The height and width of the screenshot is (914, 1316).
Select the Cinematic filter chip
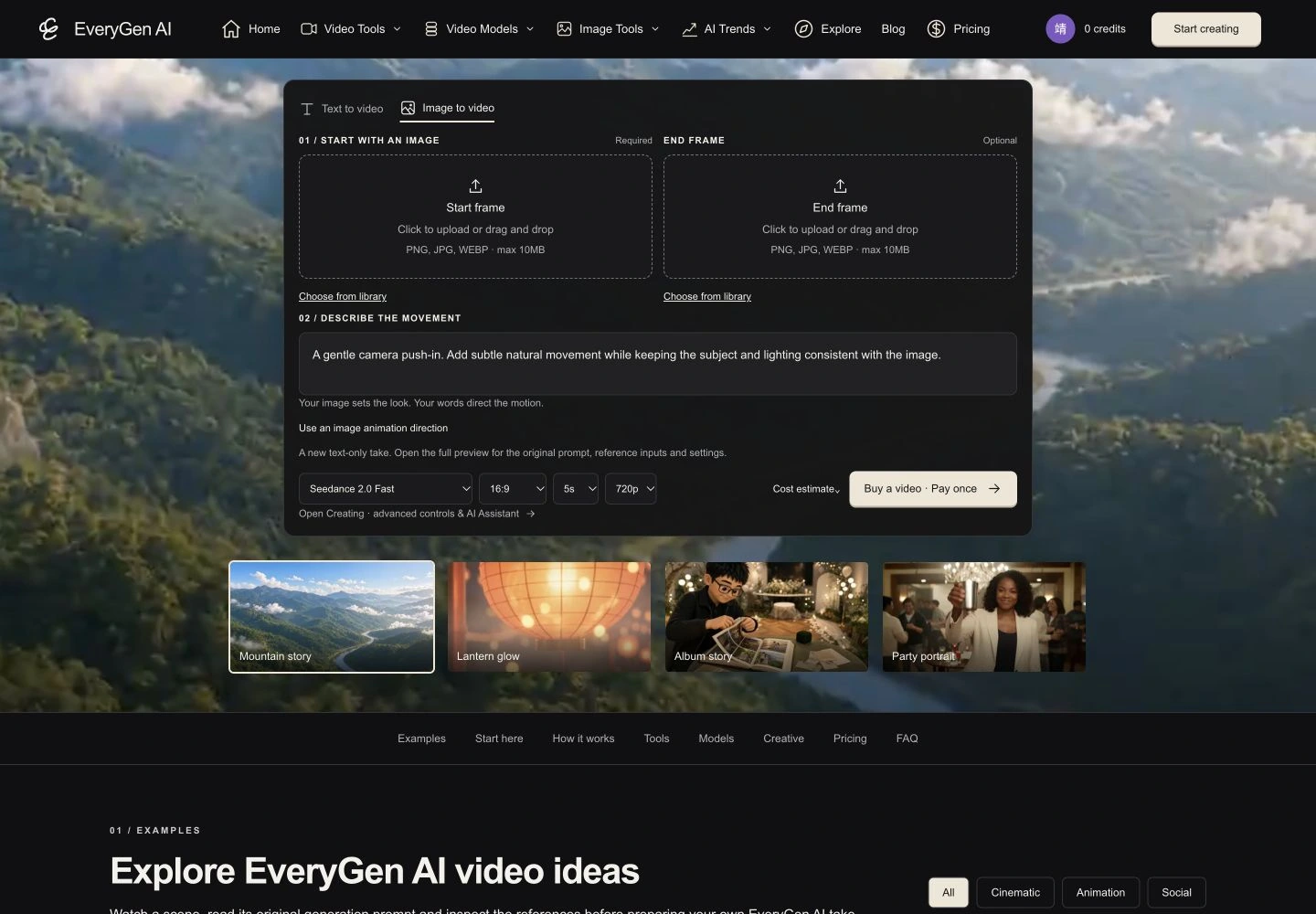click(x=1015, y=893)
